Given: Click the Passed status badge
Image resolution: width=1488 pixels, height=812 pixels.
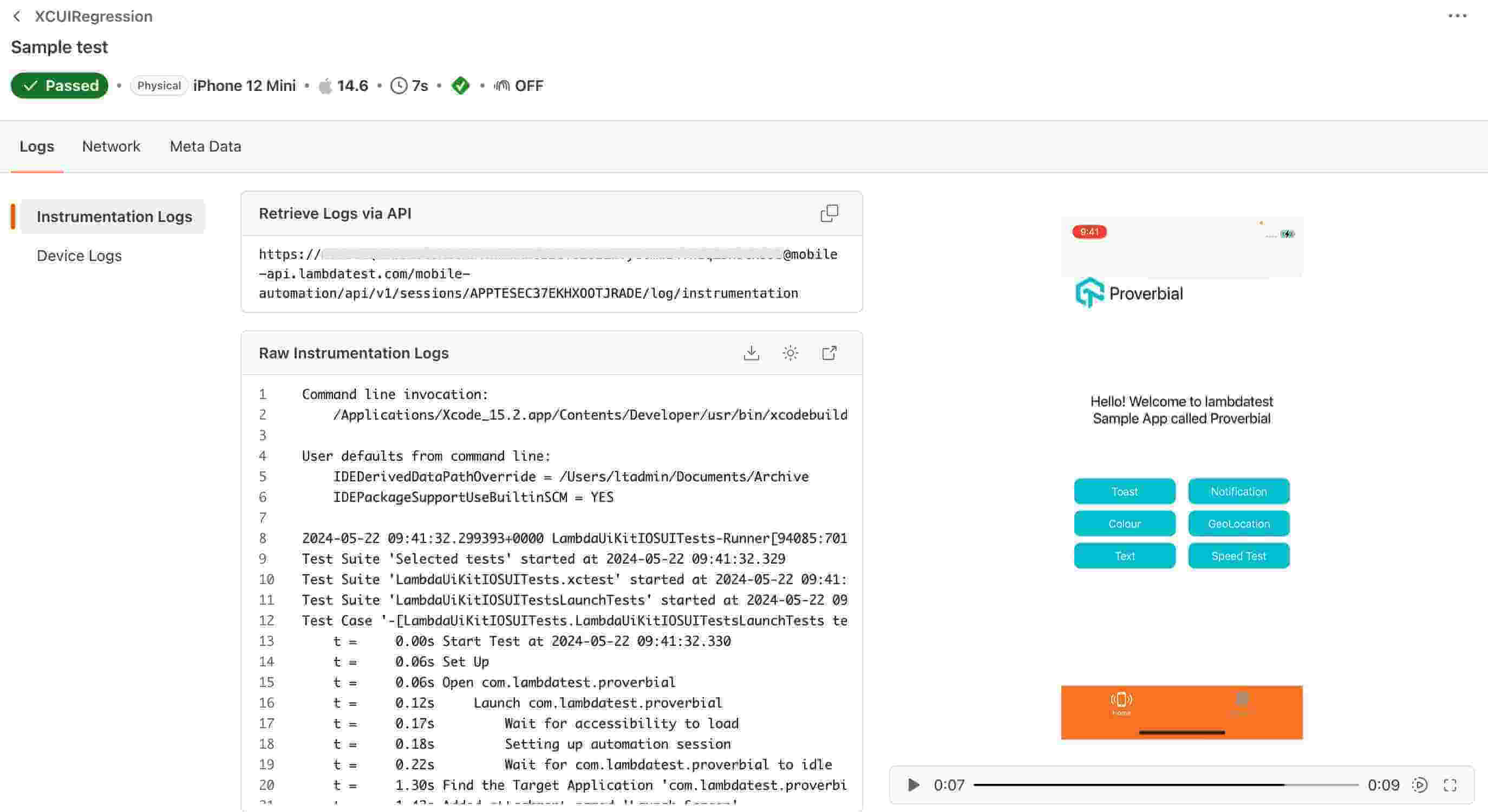Looking at the screenshot, I should [60, 86].
